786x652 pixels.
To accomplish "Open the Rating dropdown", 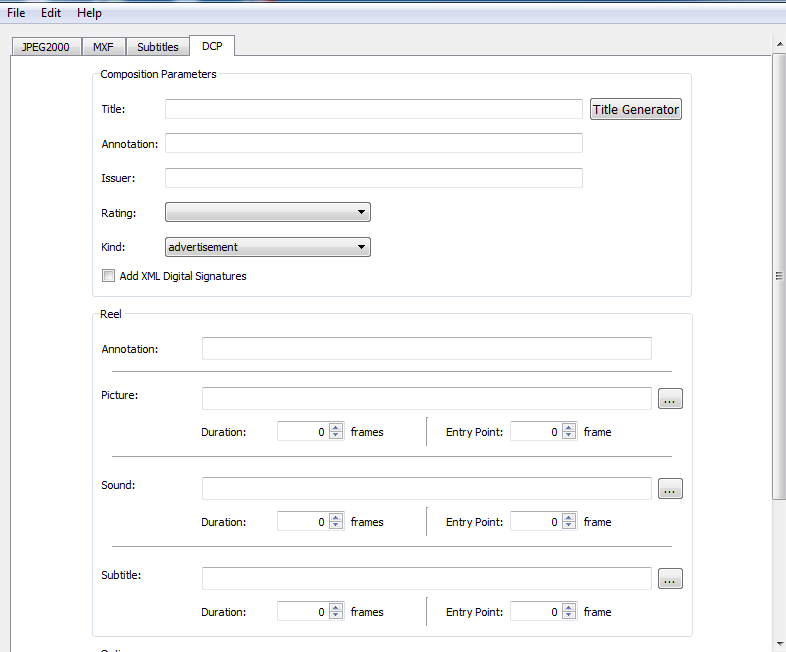I will [x=267, y=212].
